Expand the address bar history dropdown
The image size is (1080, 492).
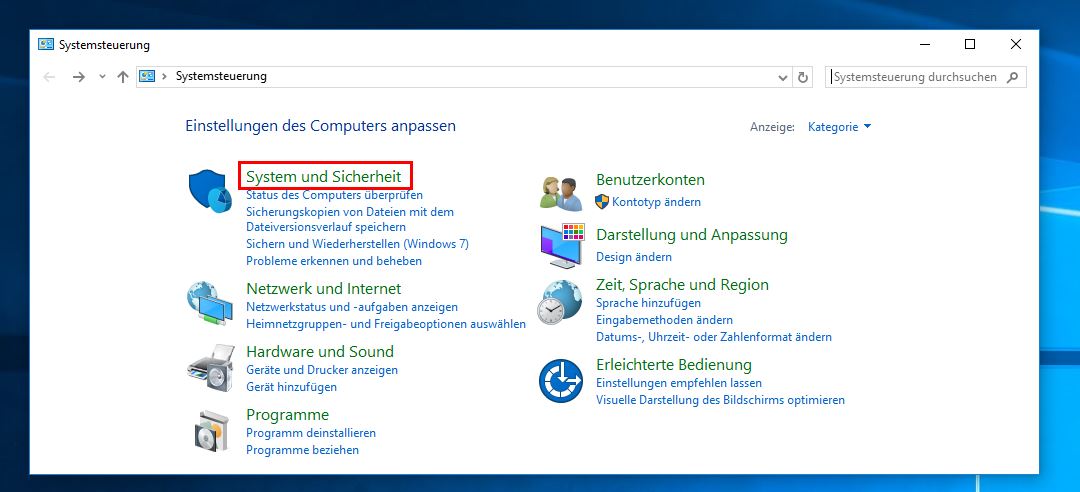point(783,78)
